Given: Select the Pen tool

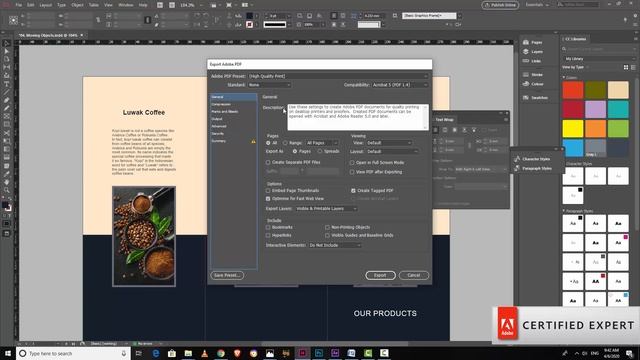Looking at the screenshot, I should [7, 100].
